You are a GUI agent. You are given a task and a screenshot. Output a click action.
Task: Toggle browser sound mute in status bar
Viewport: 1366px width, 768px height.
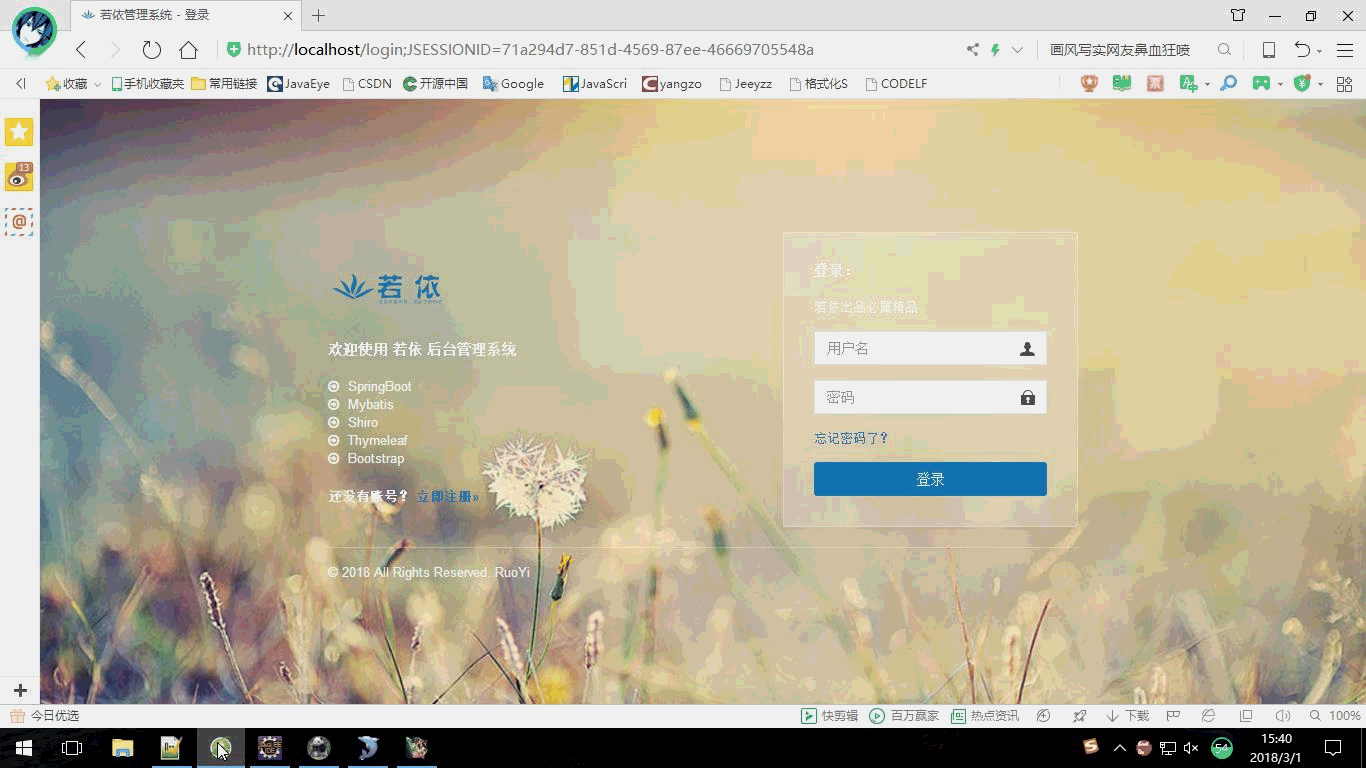(x=1282, y=716)
